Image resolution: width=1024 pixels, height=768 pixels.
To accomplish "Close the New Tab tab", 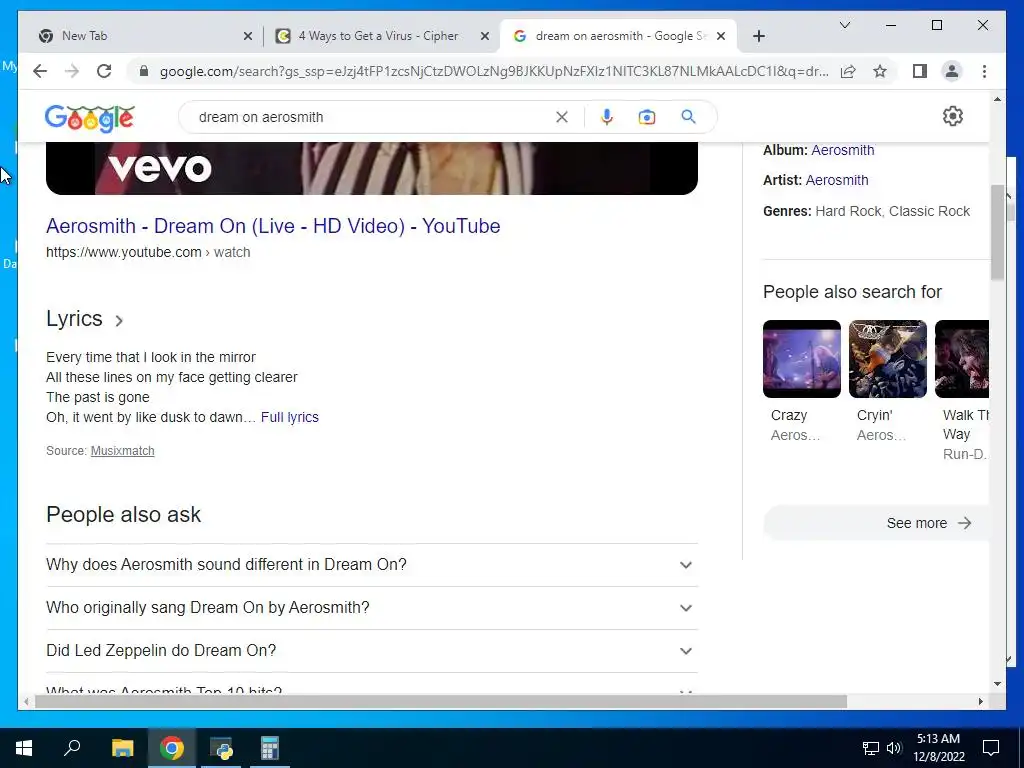I will click(x=248, y=36).
